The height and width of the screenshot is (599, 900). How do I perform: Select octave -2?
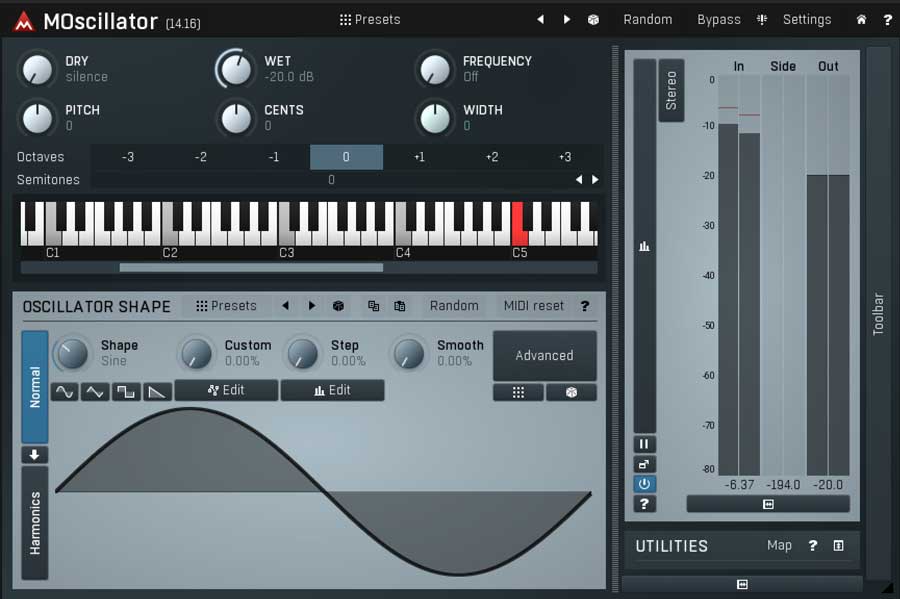coord(200,157)
